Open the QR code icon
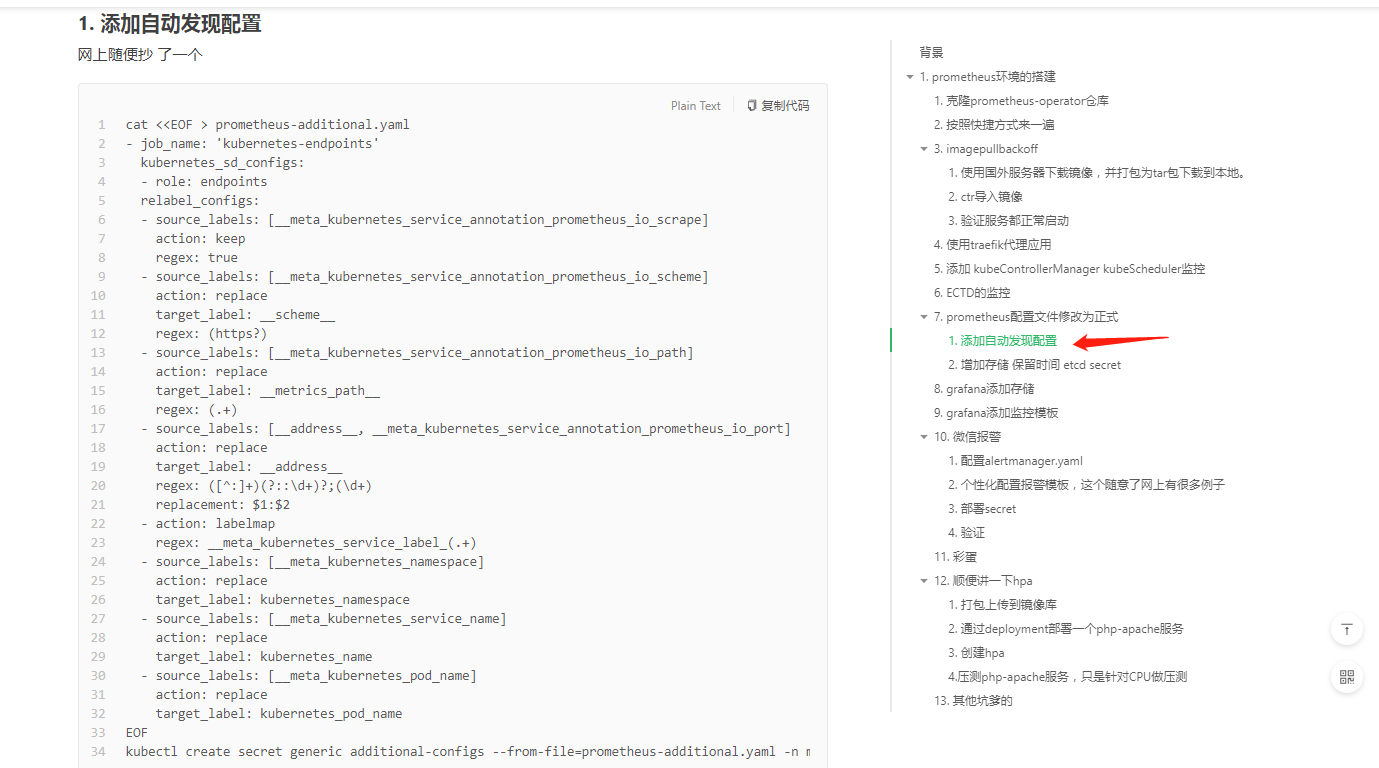 [1347, 677]
